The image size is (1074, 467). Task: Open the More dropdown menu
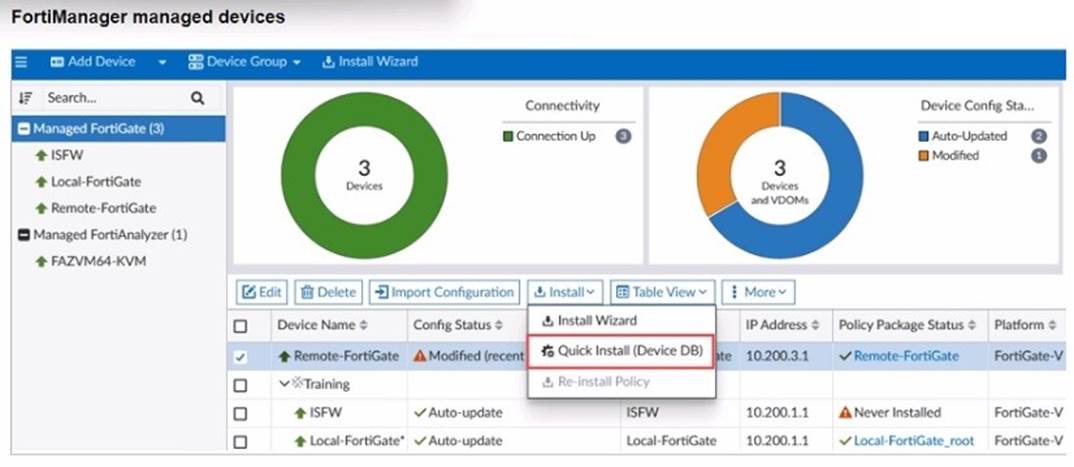pyautogui.click(x=759, y=292)
